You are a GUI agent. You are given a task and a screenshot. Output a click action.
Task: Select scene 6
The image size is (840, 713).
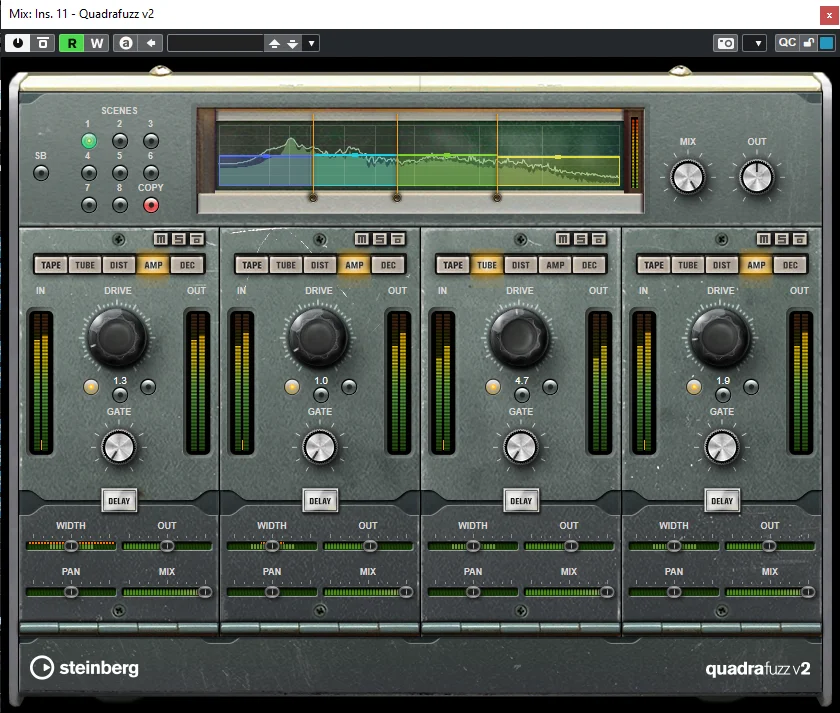point(151,173)
